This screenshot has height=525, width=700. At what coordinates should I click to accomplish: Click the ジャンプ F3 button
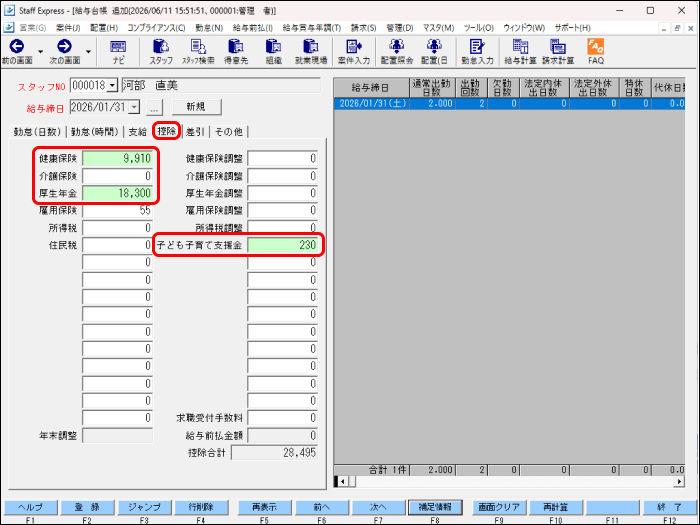click(144, 508)
